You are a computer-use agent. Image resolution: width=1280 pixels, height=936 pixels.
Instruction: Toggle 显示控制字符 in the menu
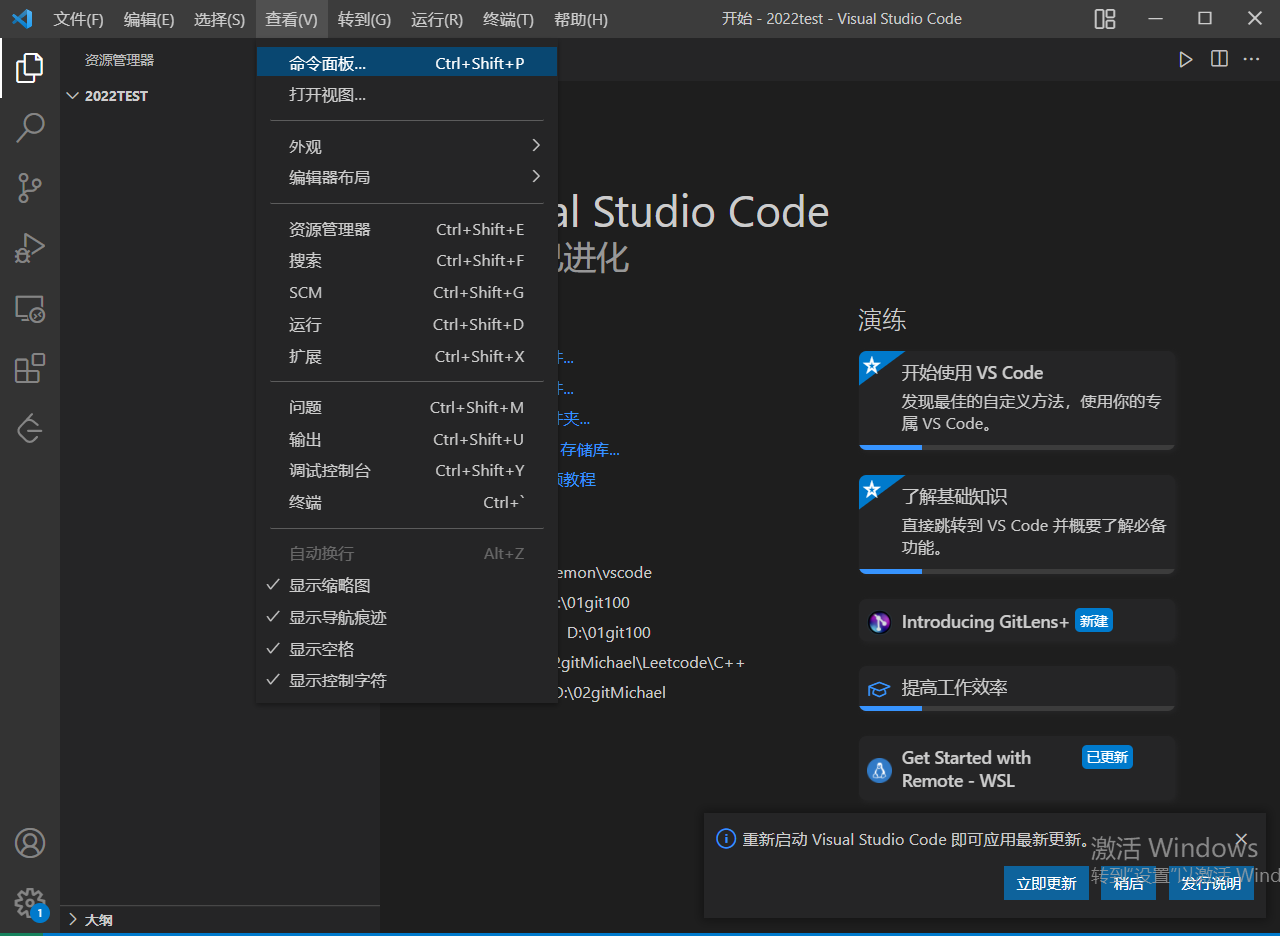(407, 681)
